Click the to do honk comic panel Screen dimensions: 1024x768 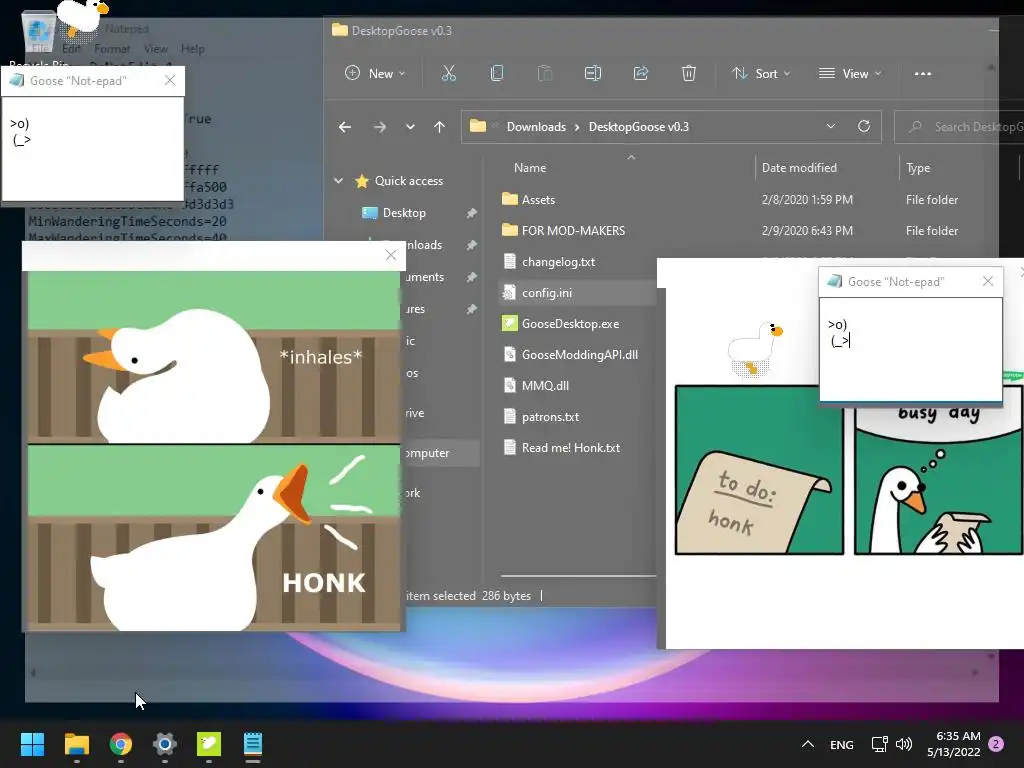coord(760,470)
